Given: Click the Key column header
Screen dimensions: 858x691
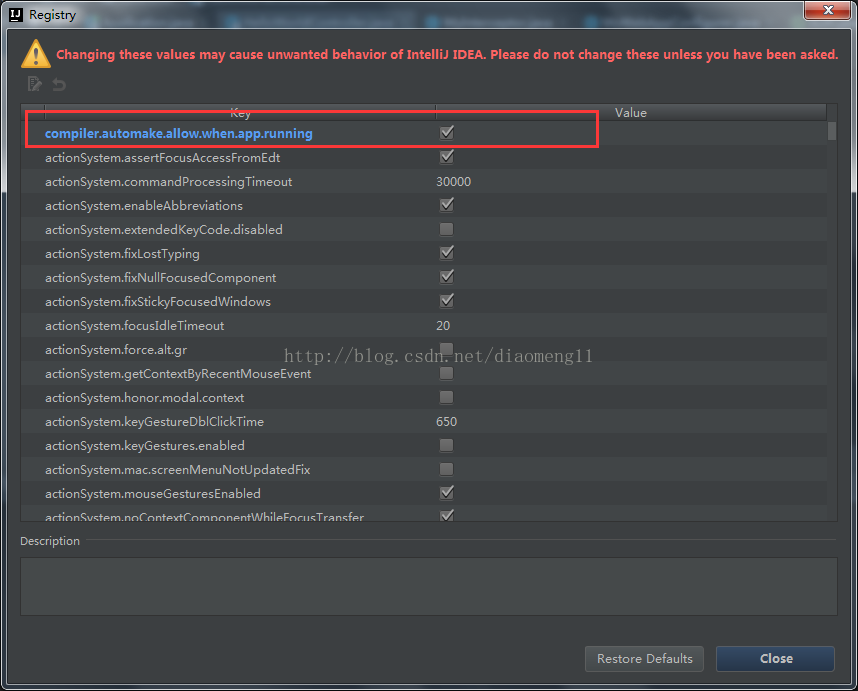Looking at the screenshot, I should [x=240, y=113].
